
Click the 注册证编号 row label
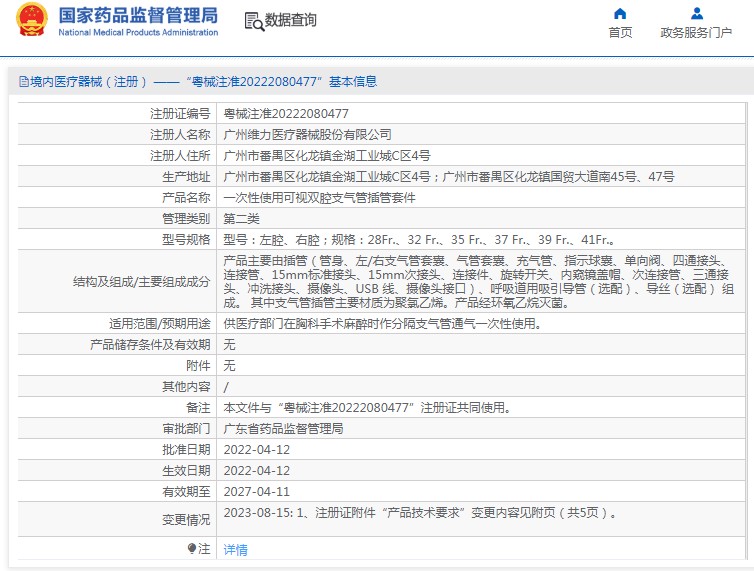click(180, 114)
